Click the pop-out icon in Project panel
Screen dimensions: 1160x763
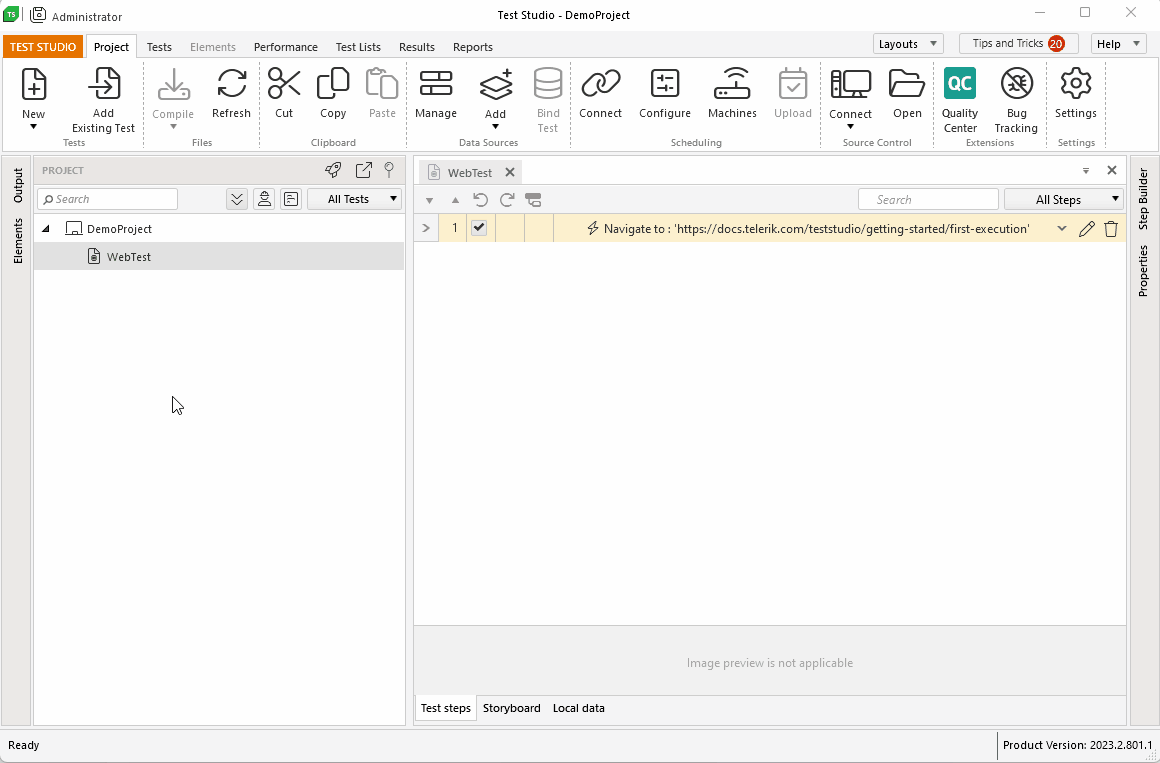[363, 170]
